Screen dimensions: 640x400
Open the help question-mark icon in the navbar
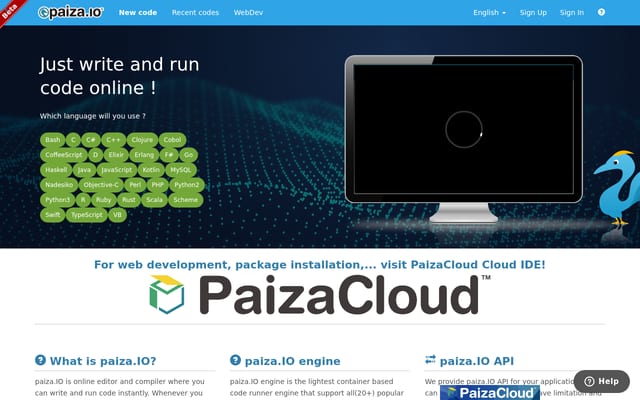pos(601,12)
